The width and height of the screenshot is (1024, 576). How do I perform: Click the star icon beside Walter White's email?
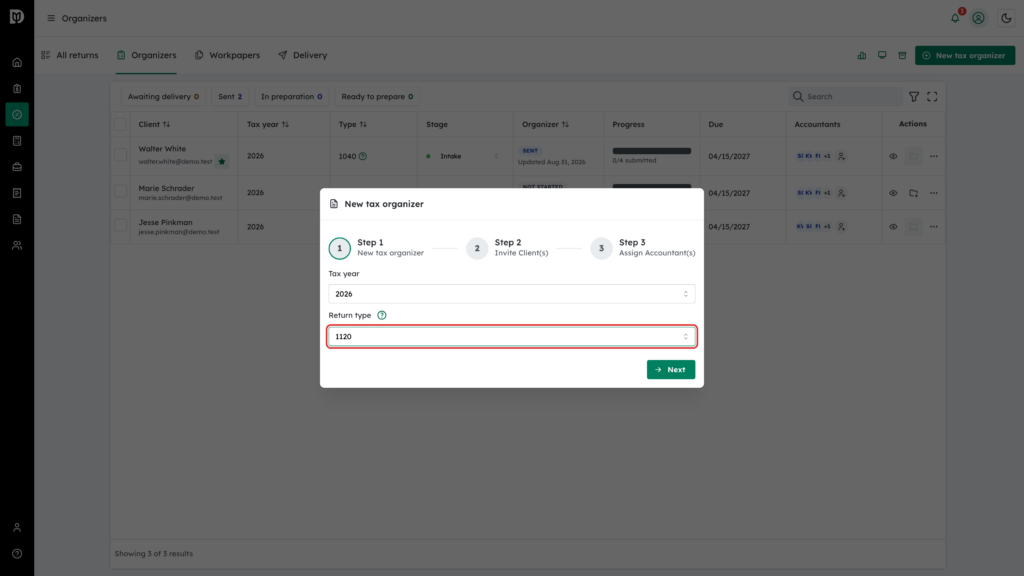(222, 161)
